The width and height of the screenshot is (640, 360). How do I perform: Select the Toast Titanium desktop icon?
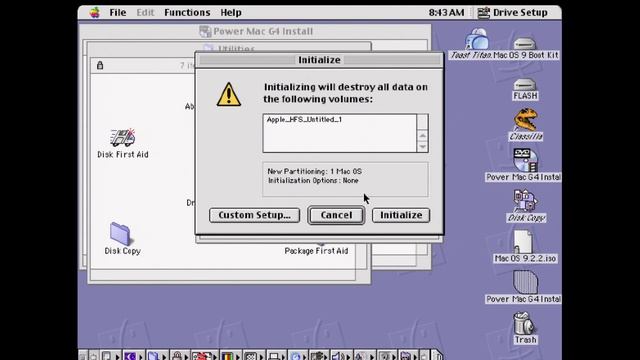[x=476, y=40]
